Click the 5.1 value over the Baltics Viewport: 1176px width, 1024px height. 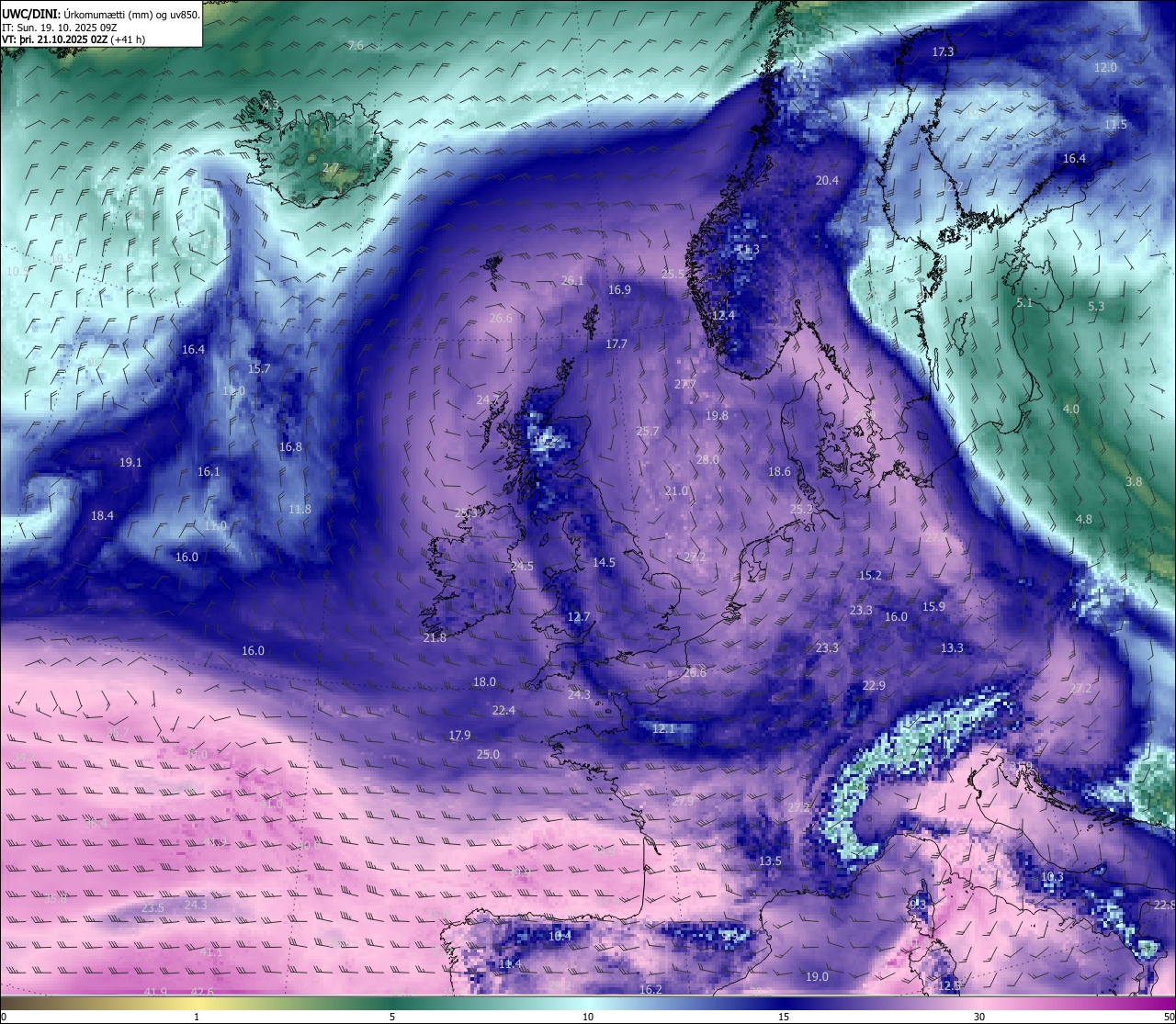pos(1024,302)
